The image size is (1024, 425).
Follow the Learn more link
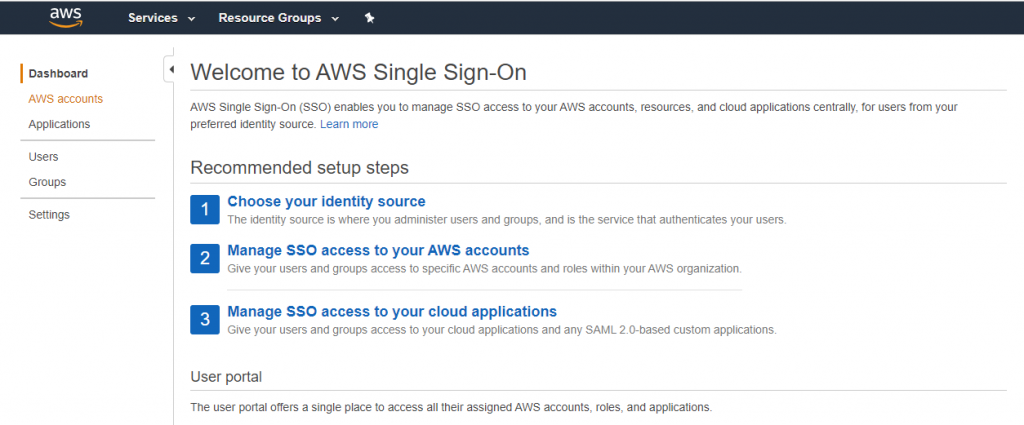349,124
